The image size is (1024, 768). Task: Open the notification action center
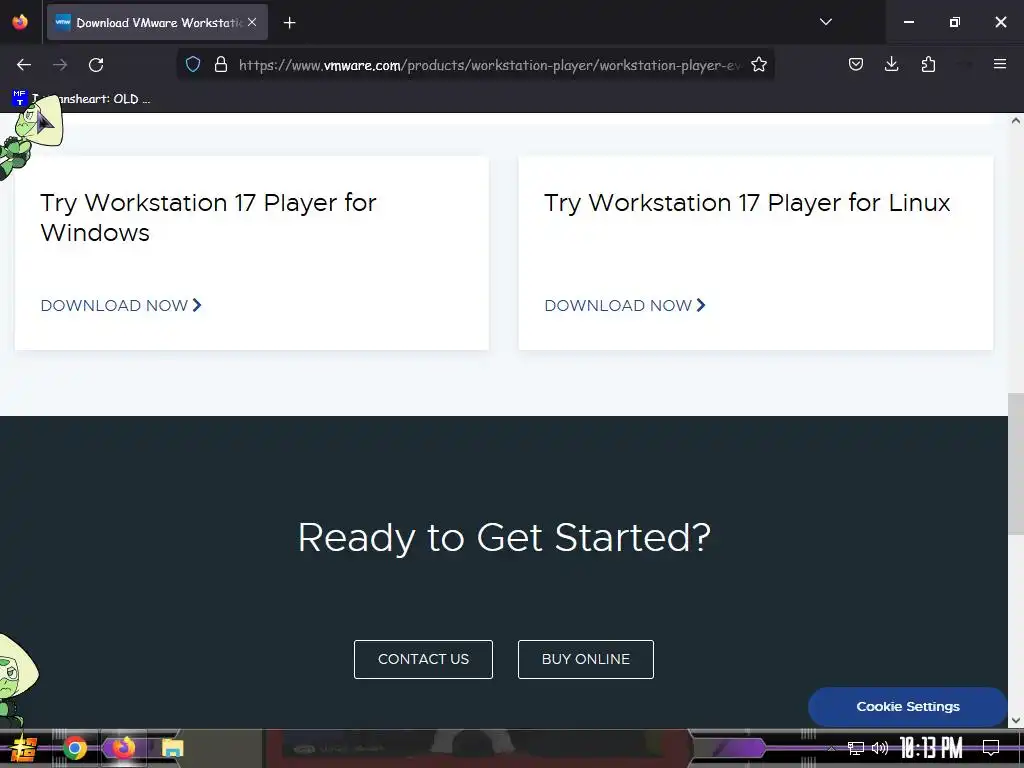coord(991,748)
